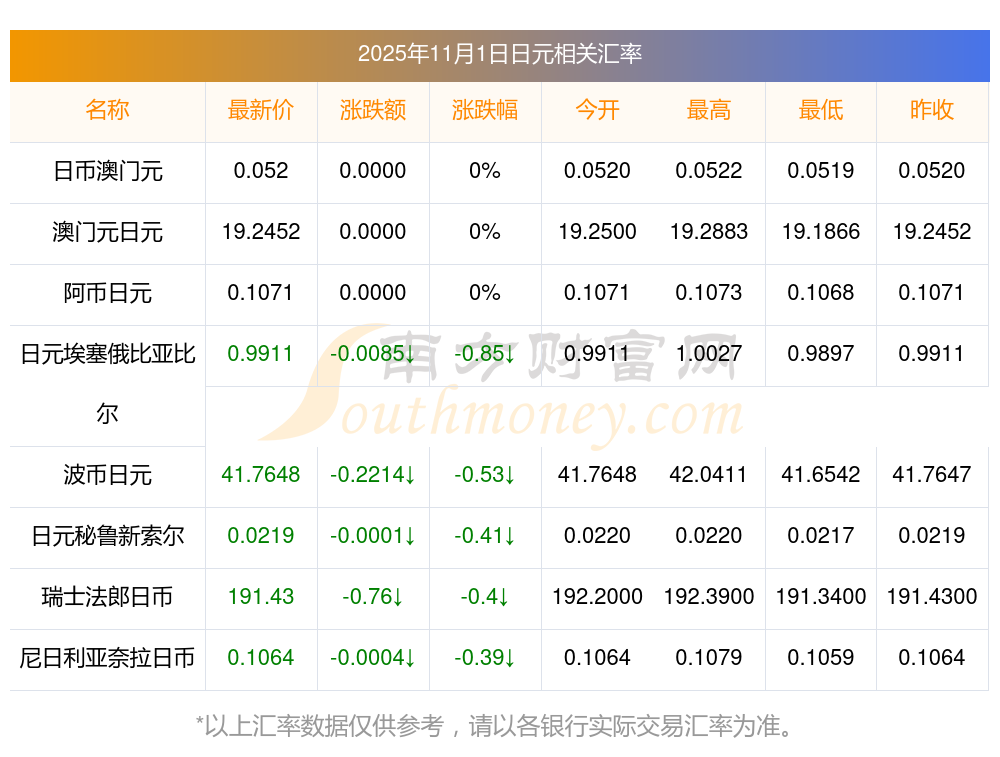This screenshot has width=1000, height=757.
Task: Click the green -0.85↓ percent change
Action: click(x=485, y=354)
